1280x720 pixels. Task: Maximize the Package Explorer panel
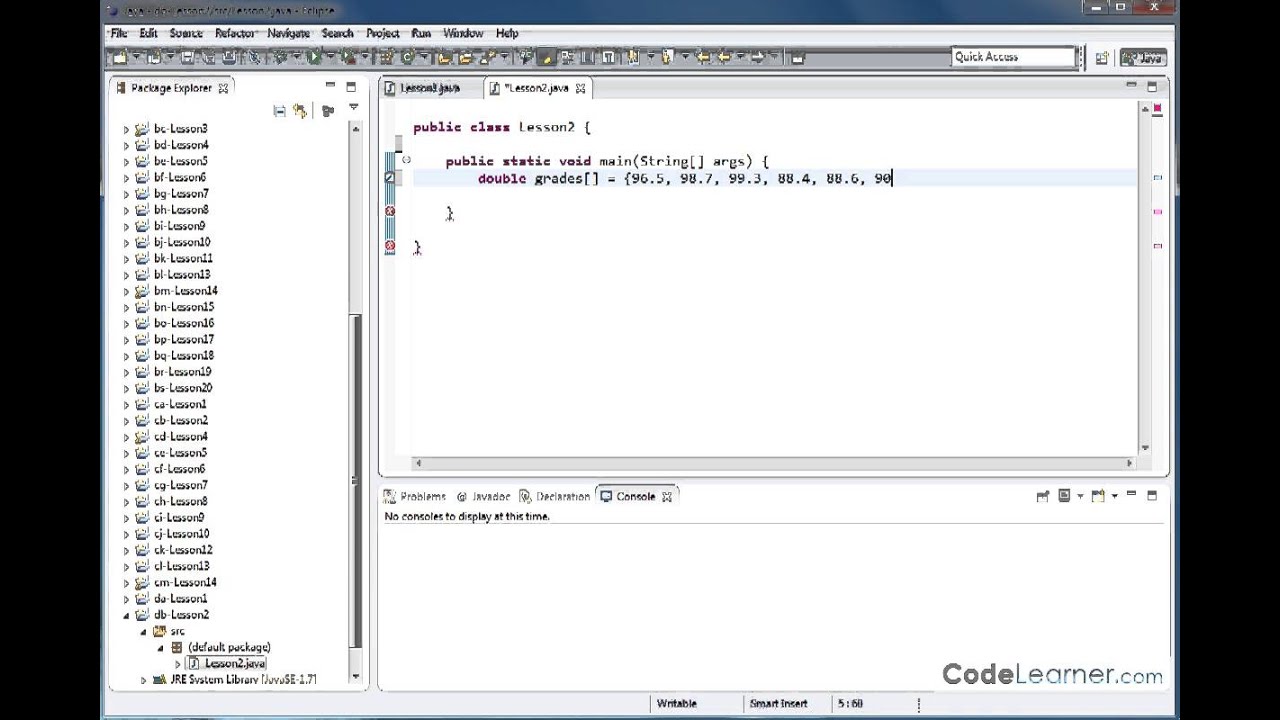coord(351,88)
